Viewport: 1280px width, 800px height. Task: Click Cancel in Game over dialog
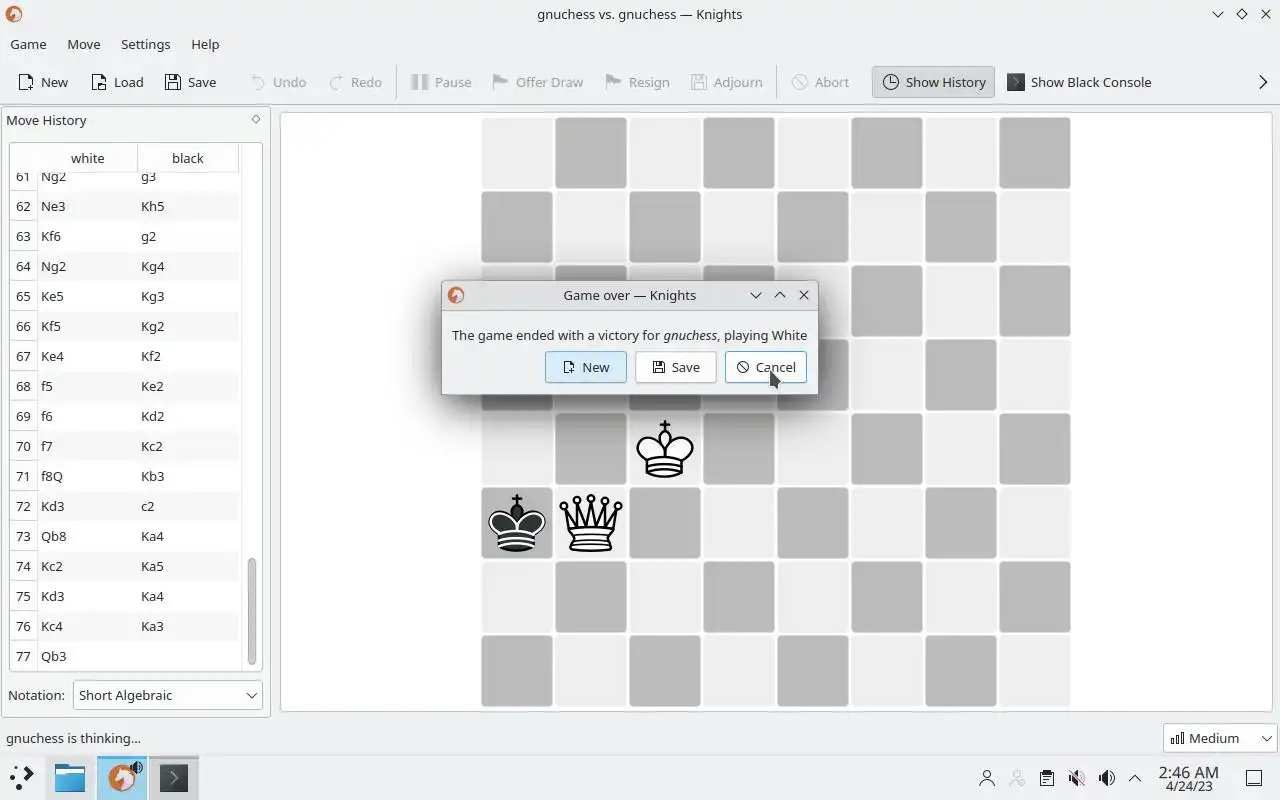tap(765, 367)
